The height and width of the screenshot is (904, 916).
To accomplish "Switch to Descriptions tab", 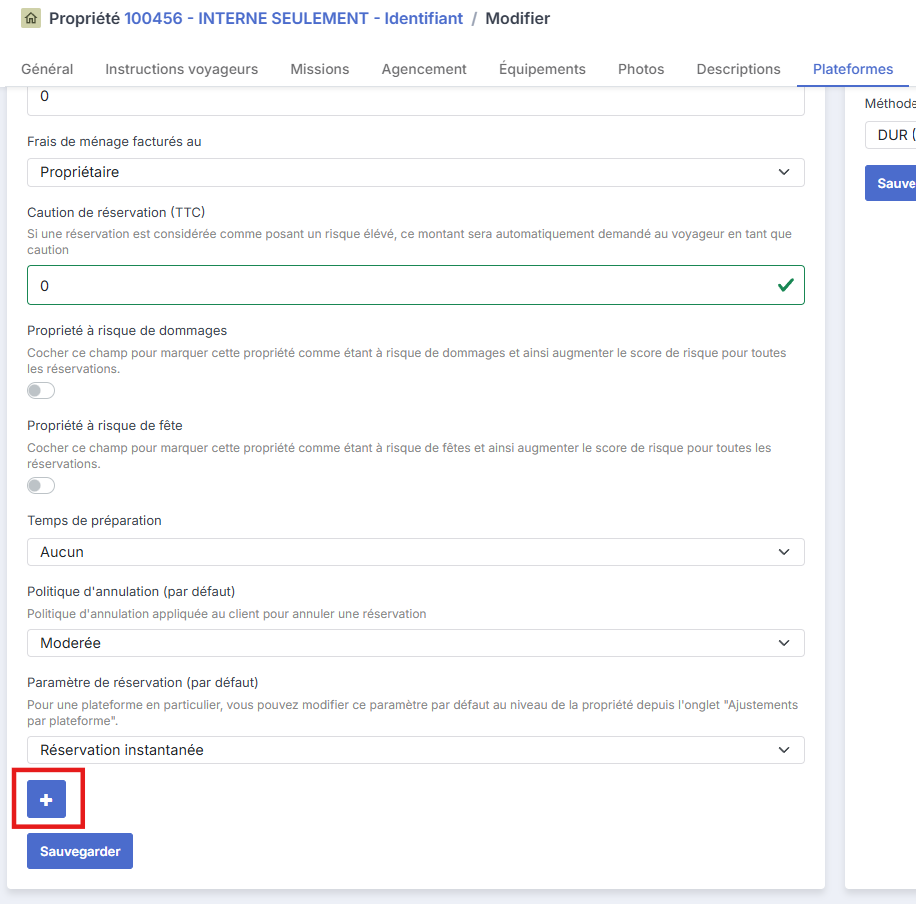I will point(738,69).
